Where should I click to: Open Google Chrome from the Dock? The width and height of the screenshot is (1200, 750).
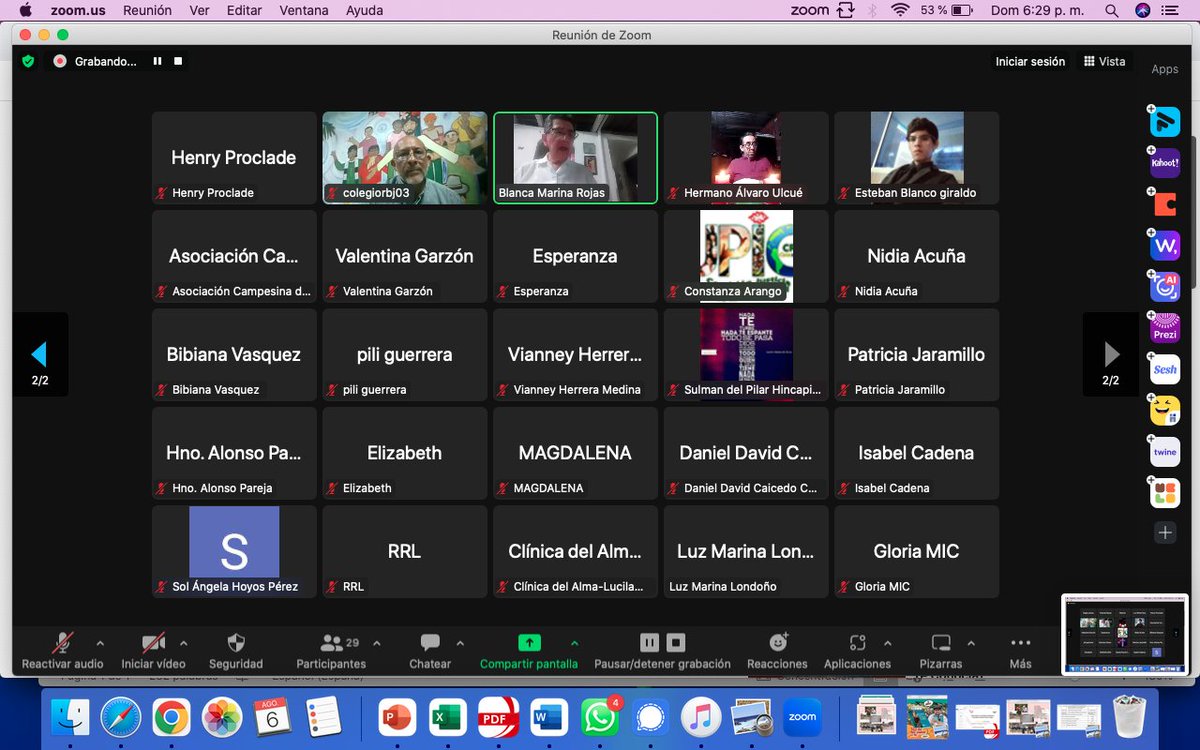(x=172, y=717)
